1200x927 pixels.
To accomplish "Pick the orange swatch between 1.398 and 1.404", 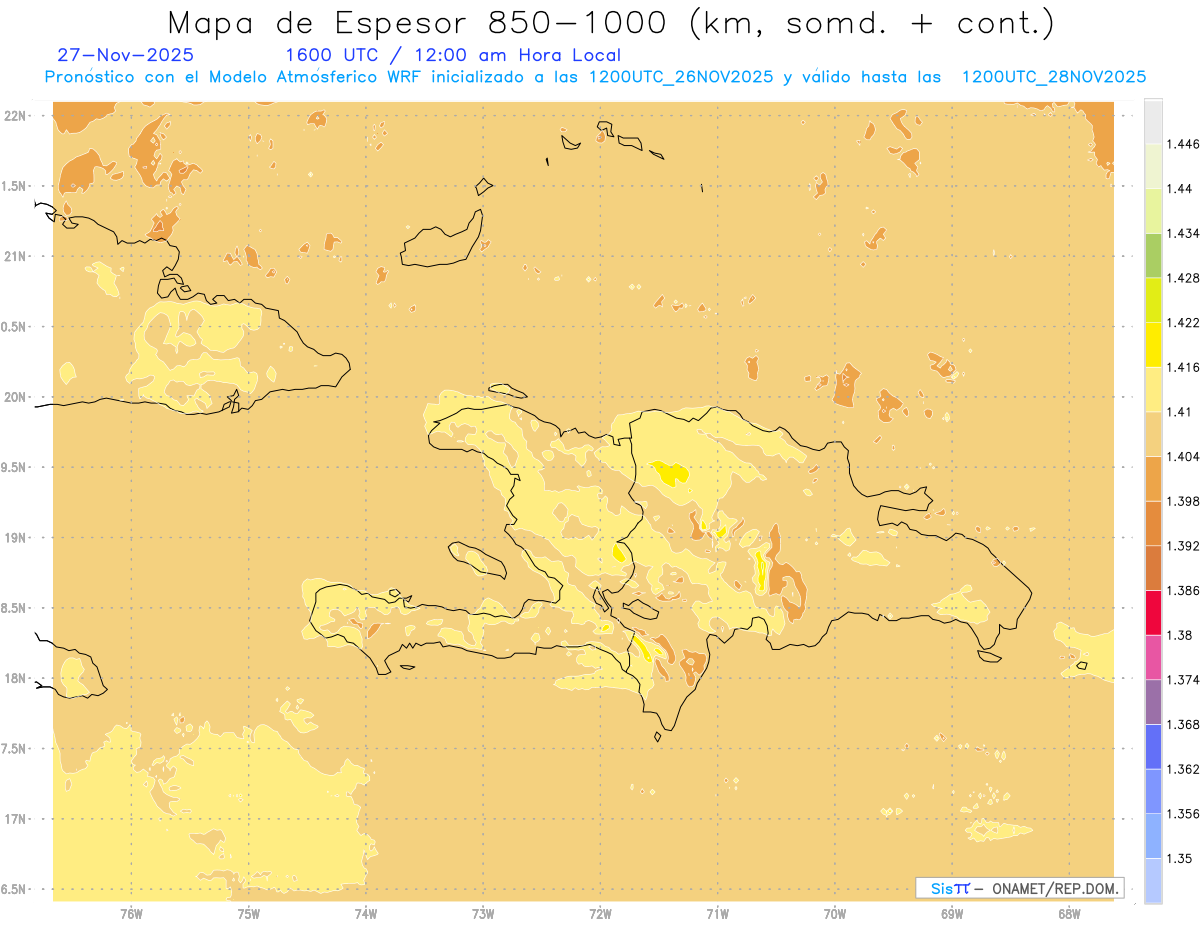I will pos(1153,478).
